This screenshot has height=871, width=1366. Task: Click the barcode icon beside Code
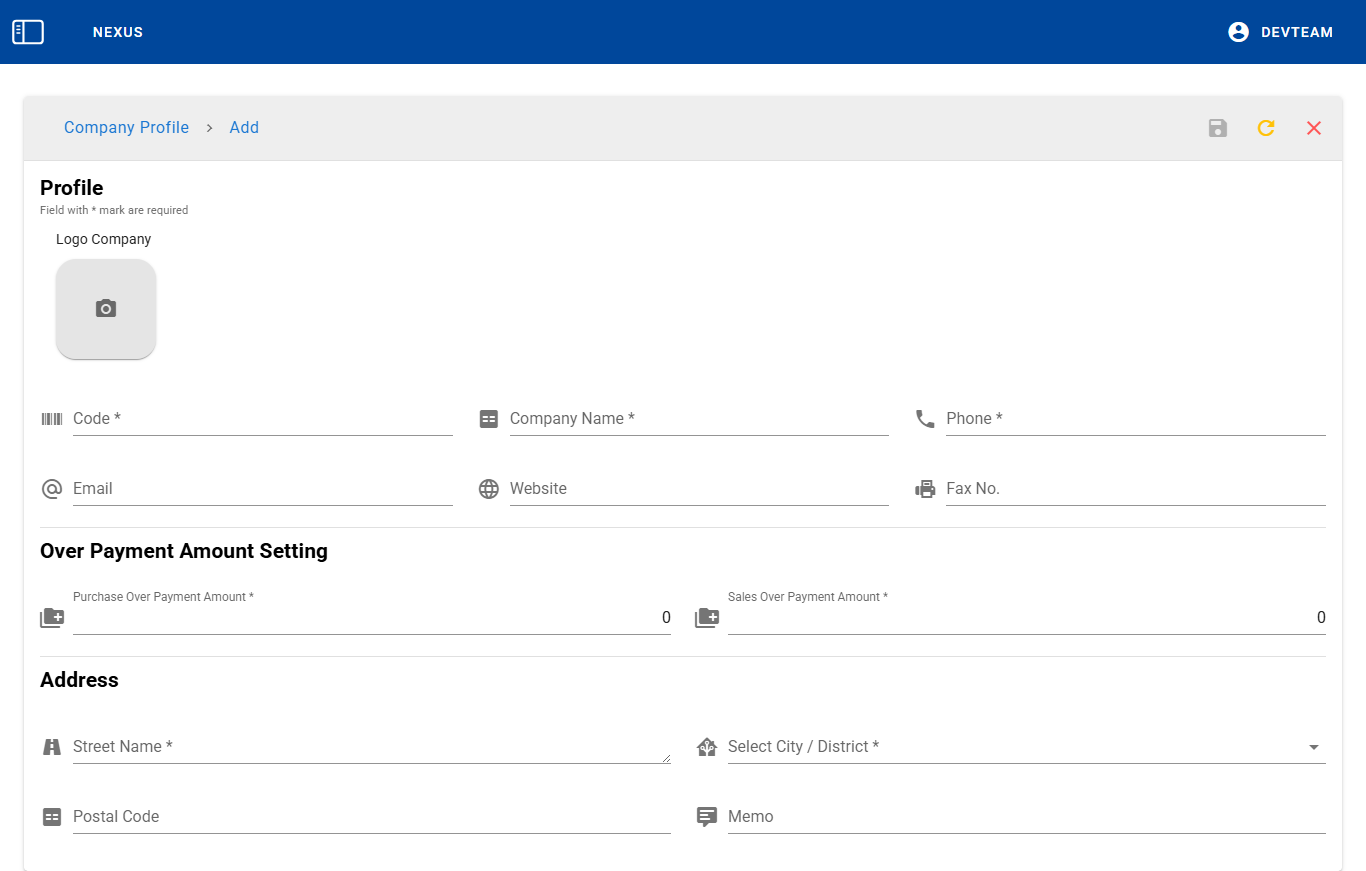[52, 419]
